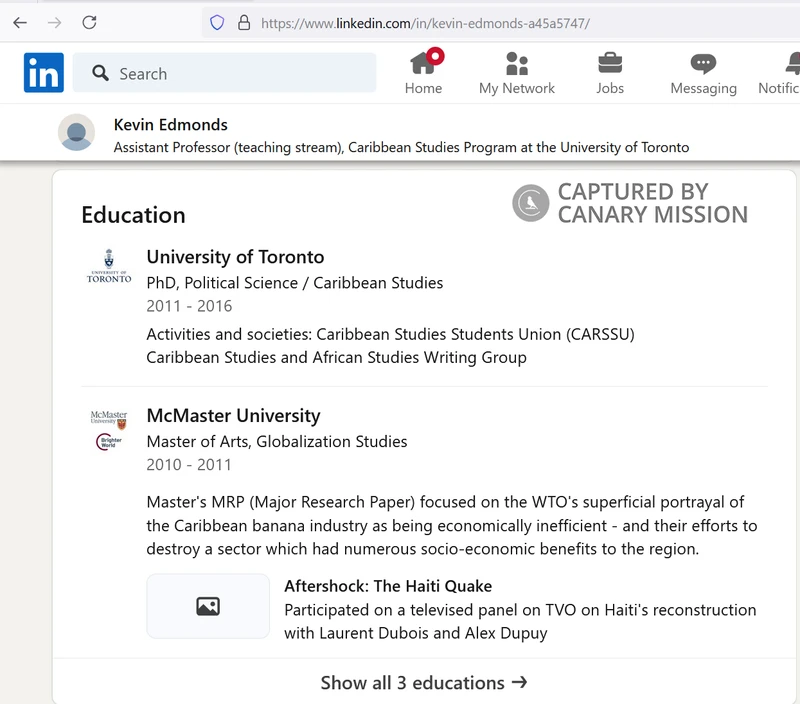Open the University of Toronto education entry
This screenshot has width=800, height=704.
(235, 257)
